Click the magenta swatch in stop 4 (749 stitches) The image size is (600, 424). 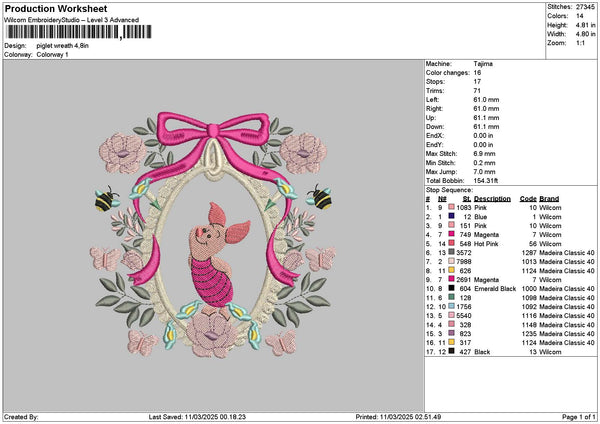click(452, 234)
